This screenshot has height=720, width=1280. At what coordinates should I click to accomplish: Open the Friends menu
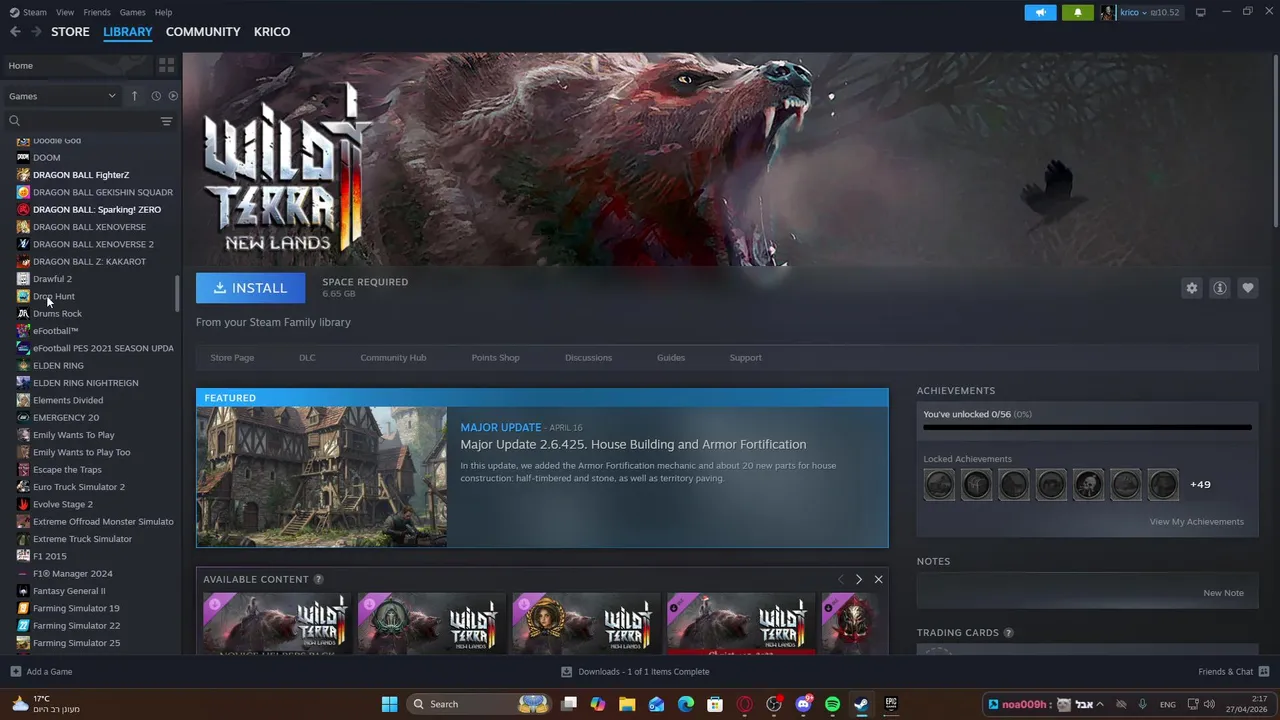click(x=97, y=12)
